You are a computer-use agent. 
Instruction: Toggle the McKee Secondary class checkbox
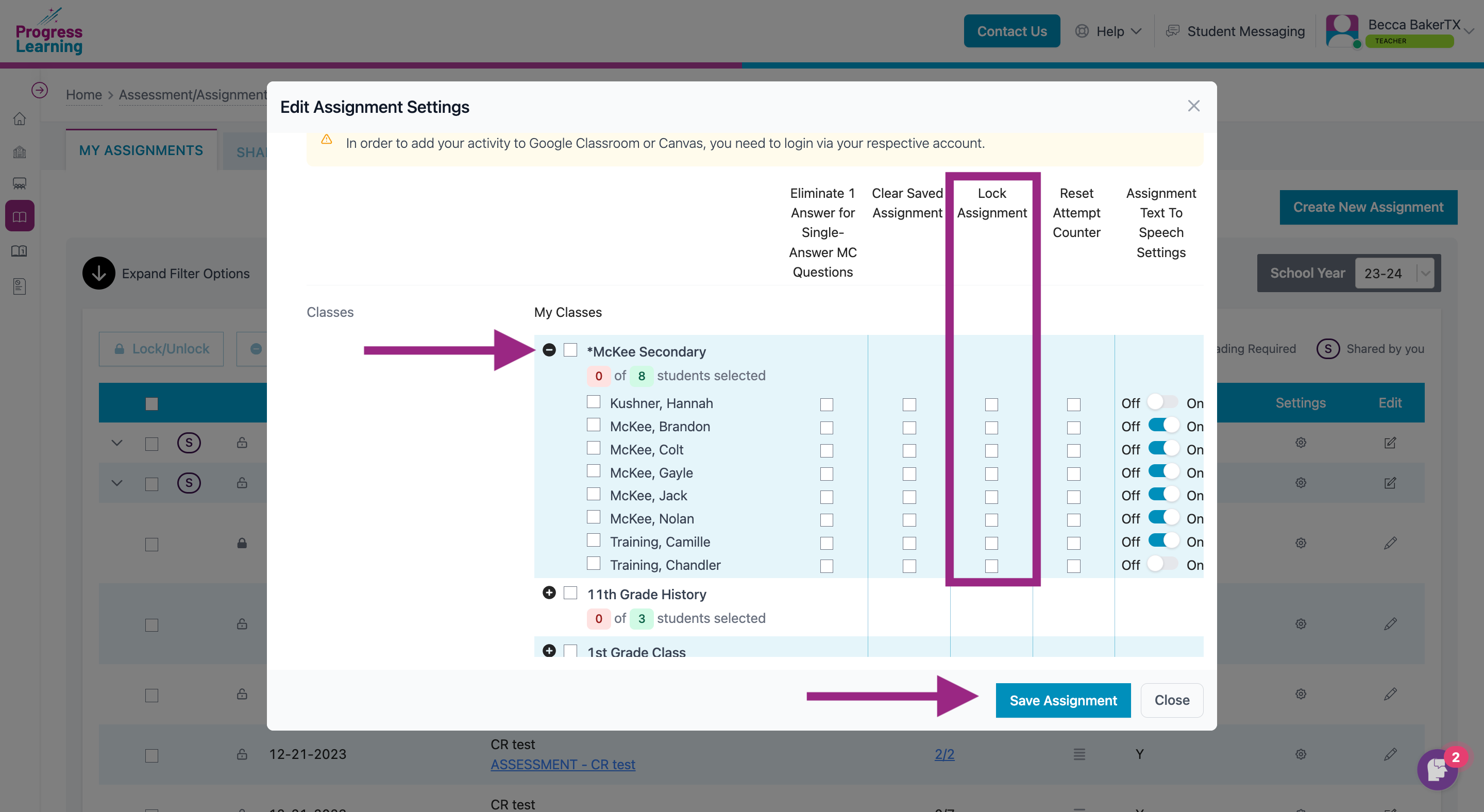coord(570,350)
